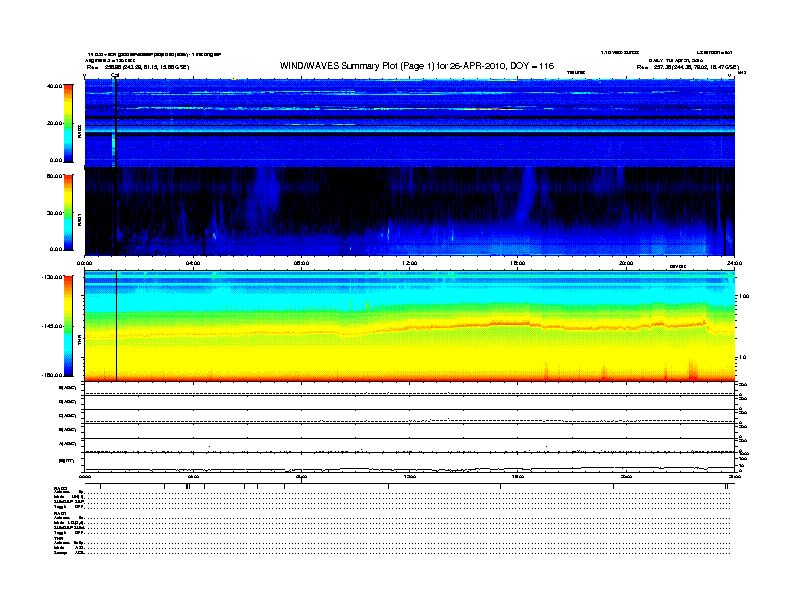Click the -145.00 value on TNR scale
This screenshot has height=612, width=792.
tap(53, 326)
